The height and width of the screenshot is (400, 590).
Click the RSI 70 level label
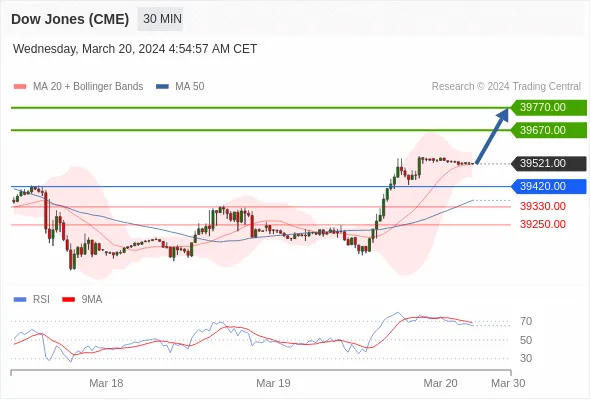click(526, 321)
